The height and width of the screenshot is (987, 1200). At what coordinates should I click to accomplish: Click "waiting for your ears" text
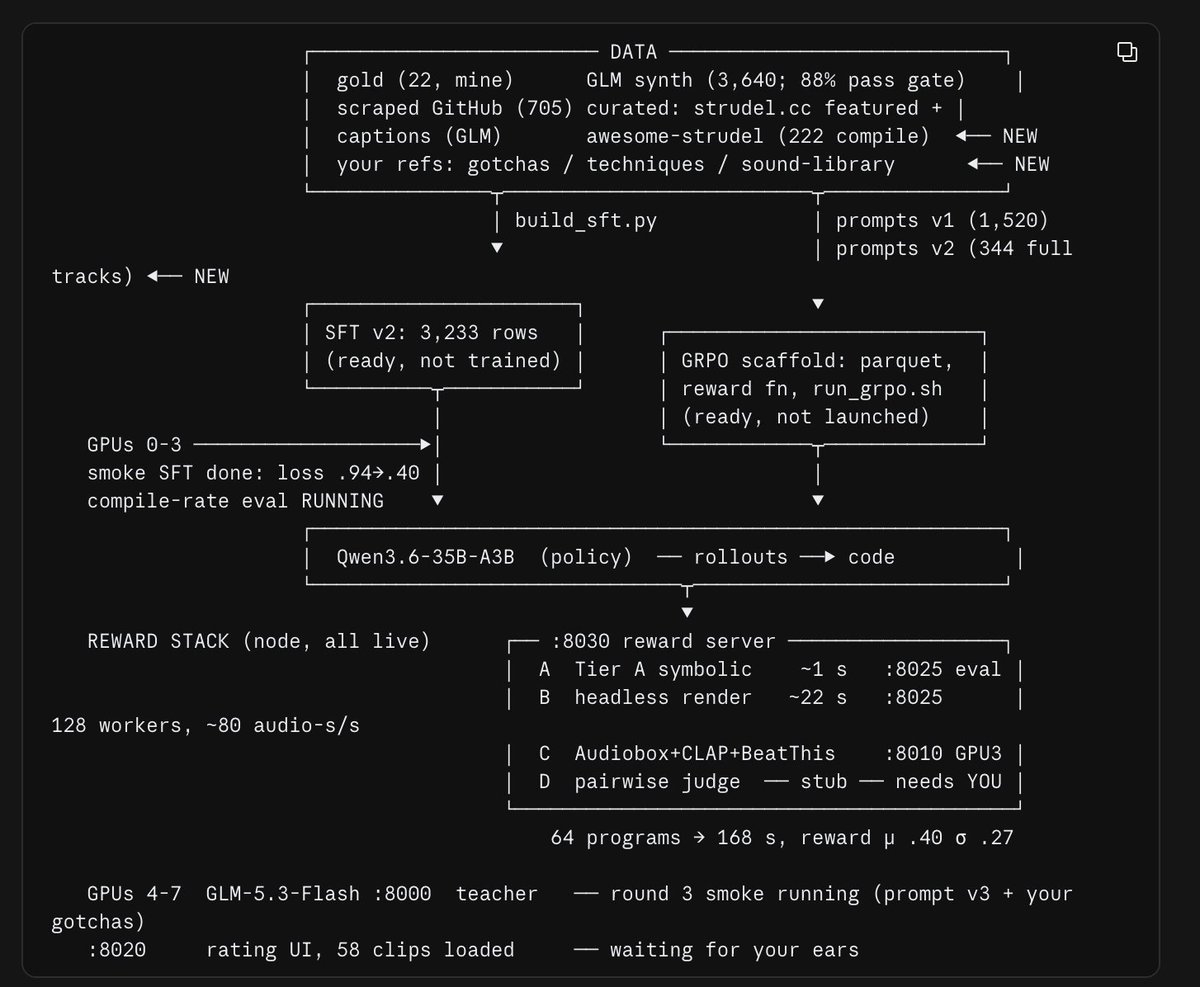[734, 949]
